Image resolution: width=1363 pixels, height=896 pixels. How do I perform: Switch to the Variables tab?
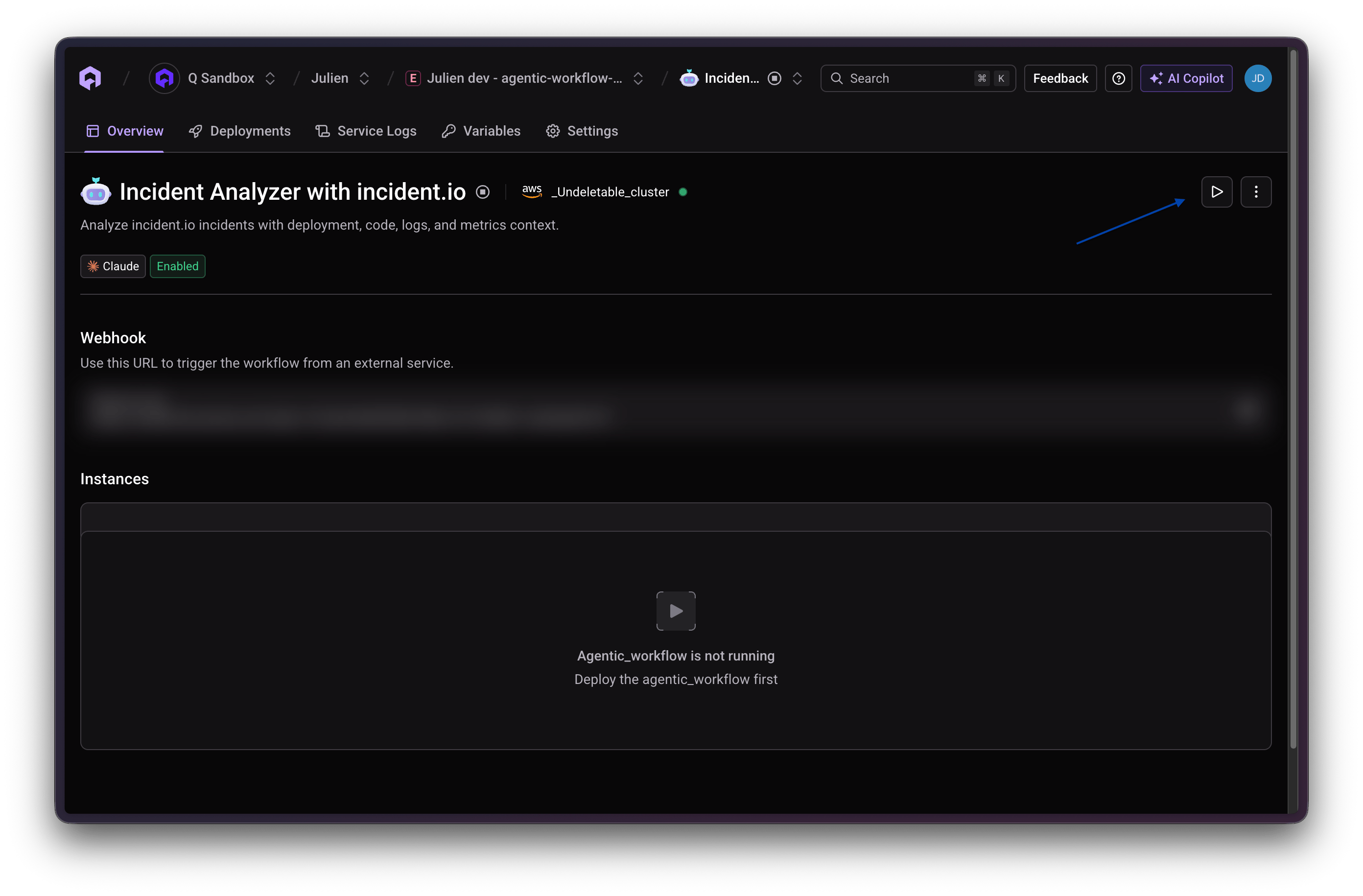pos(481,131)
